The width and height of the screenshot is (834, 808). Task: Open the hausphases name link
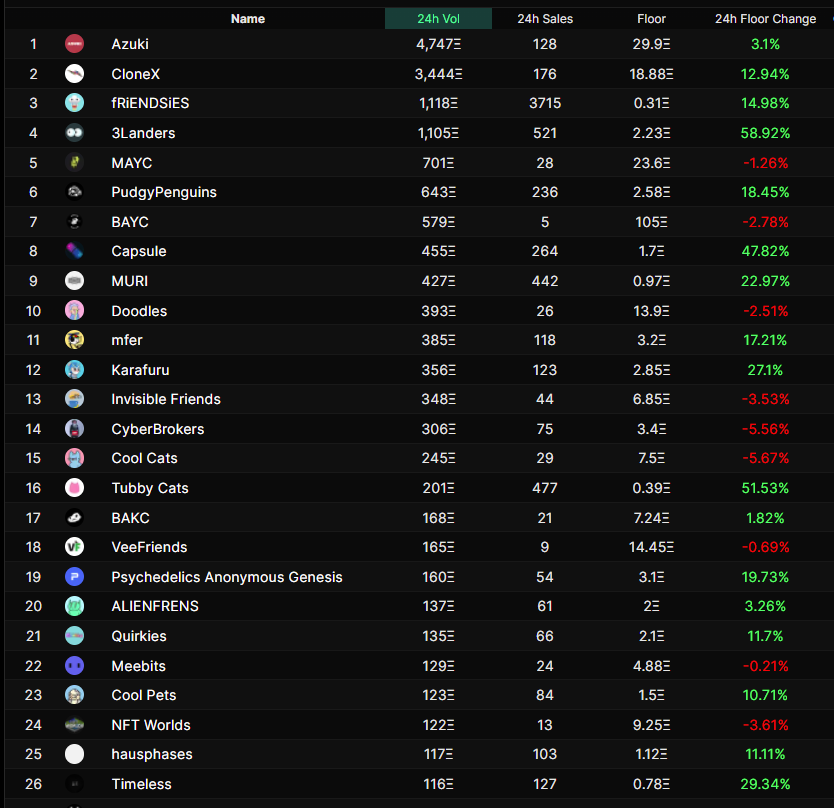[152, 753]
